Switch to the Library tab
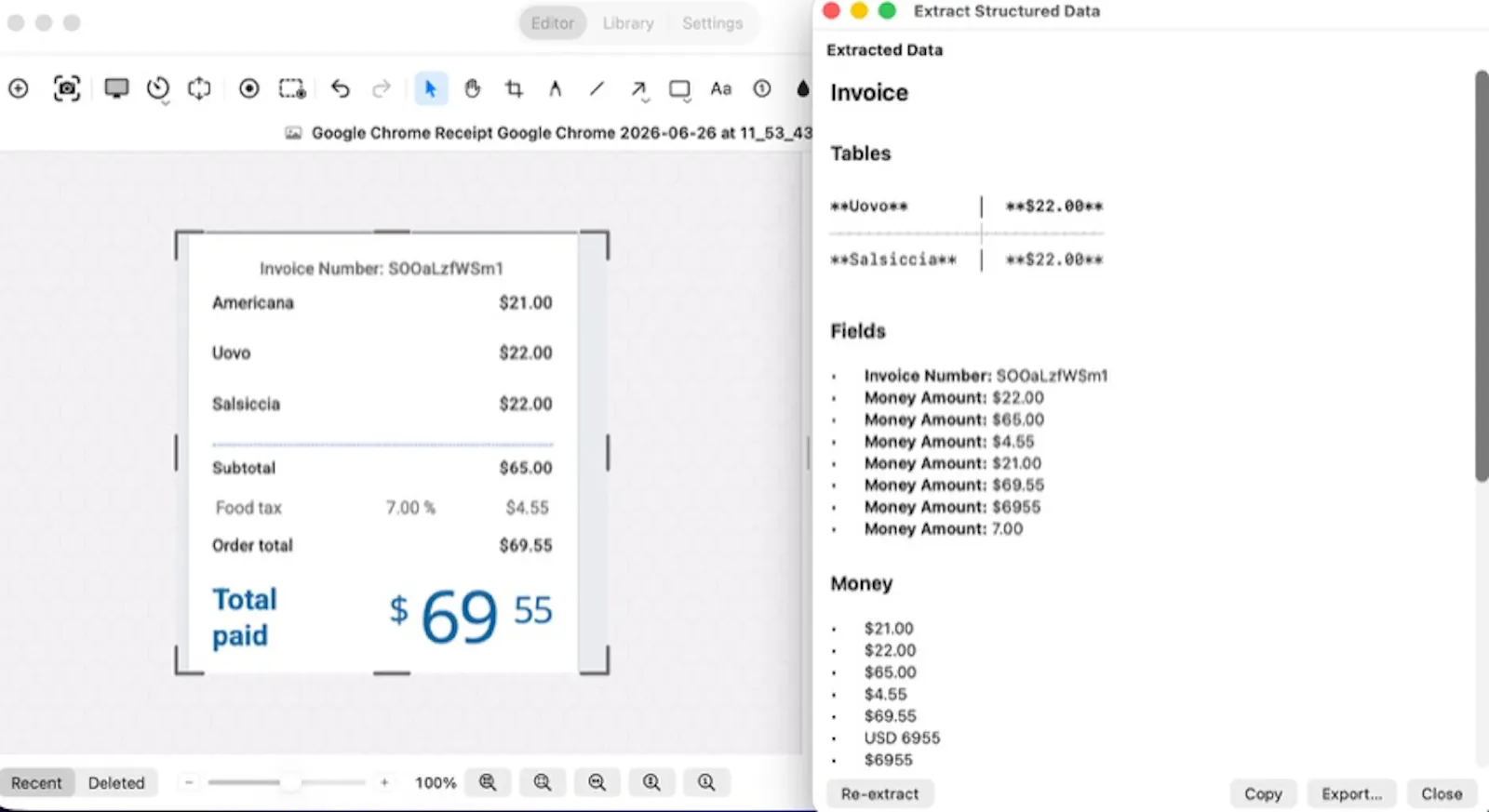This screenshot has width=1489, height=812. coord(628,23)
